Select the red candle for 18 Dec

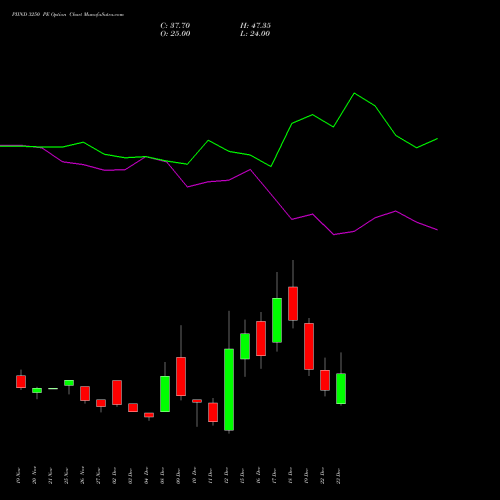[293, 304]
